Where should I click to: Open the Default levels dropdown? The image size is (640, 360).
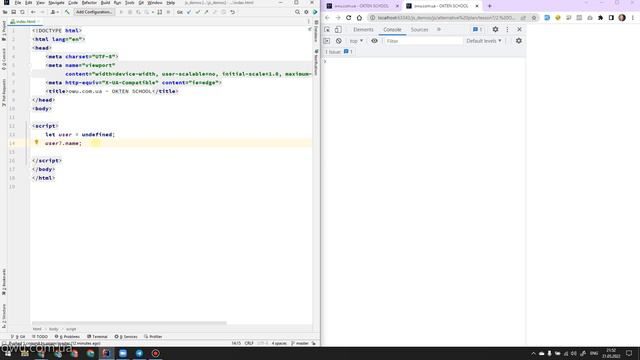(x=484, y=41)
